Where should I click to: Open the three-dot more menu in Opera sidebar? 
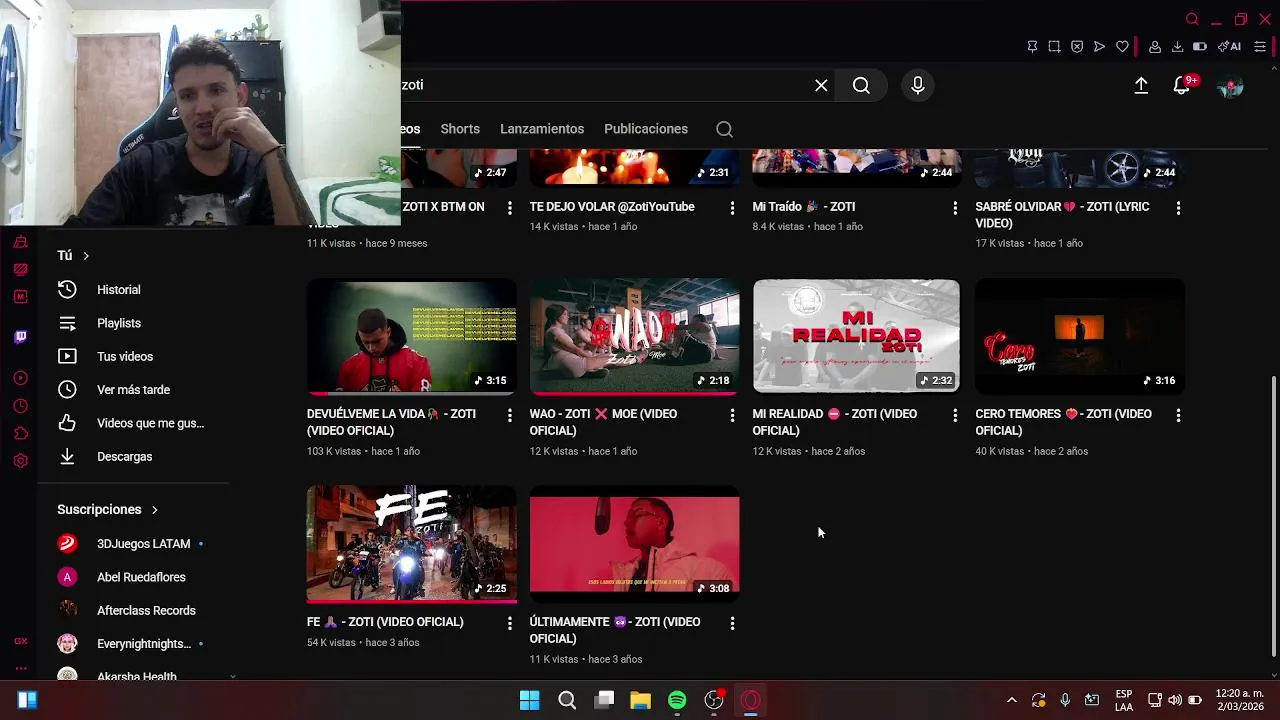point(20,668)
